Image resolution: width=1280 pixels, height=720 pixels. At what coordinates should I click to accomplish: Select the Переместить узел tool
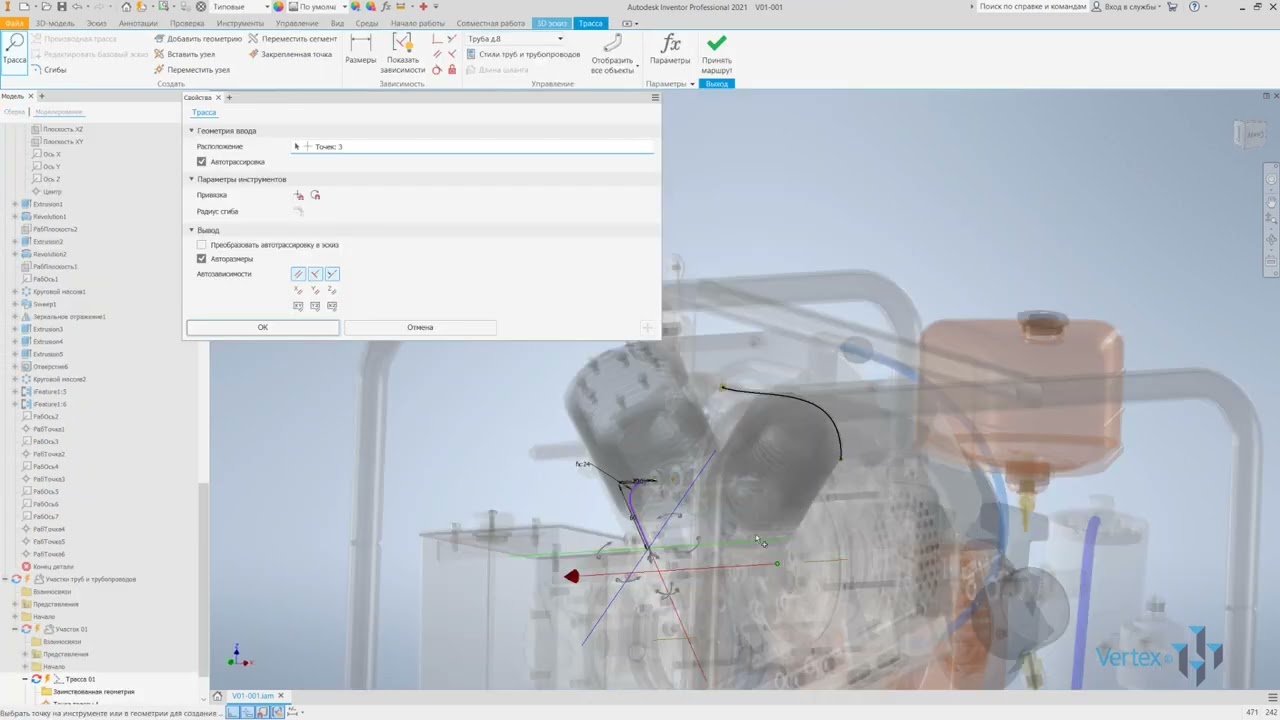tap(192, 70)
